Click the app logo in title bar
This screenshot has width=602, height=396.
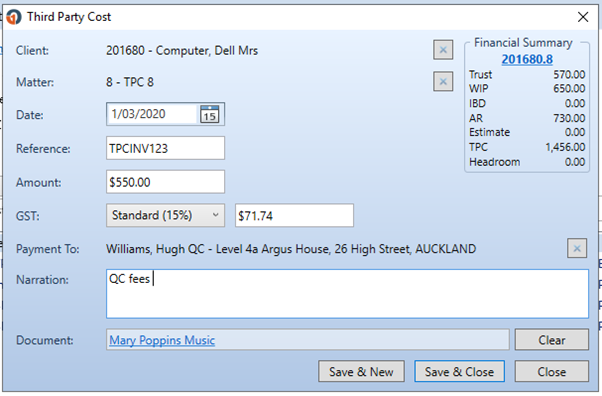pos(13,17)
